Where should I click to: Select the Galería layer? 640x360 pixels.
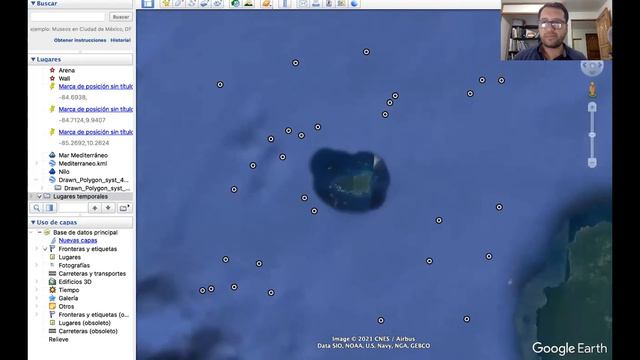(x=68, y=298)
